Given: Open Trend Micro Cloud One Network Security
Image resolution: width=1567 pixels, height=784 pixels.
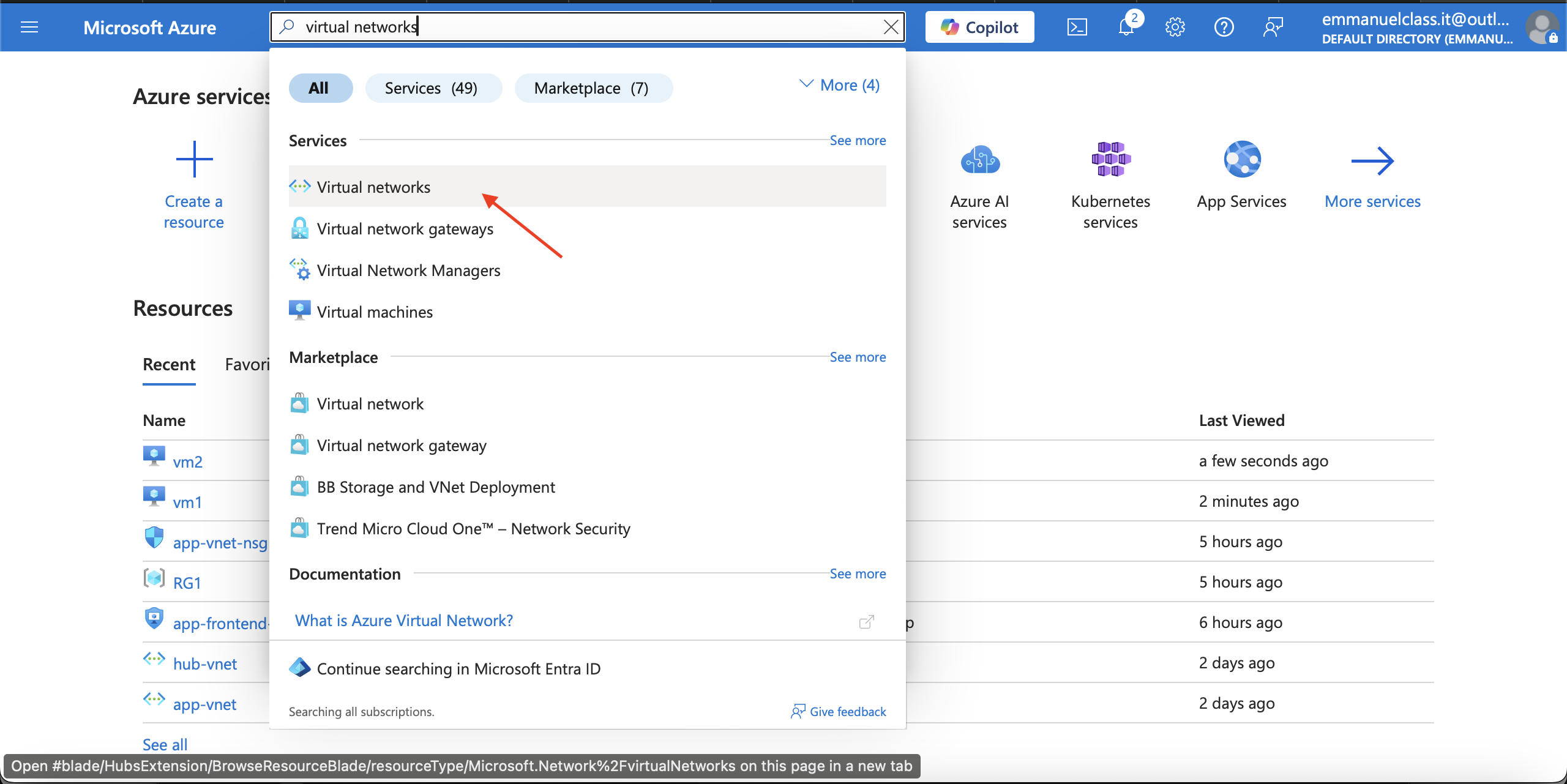Looking at the screenshot, I should coord(587,528).
